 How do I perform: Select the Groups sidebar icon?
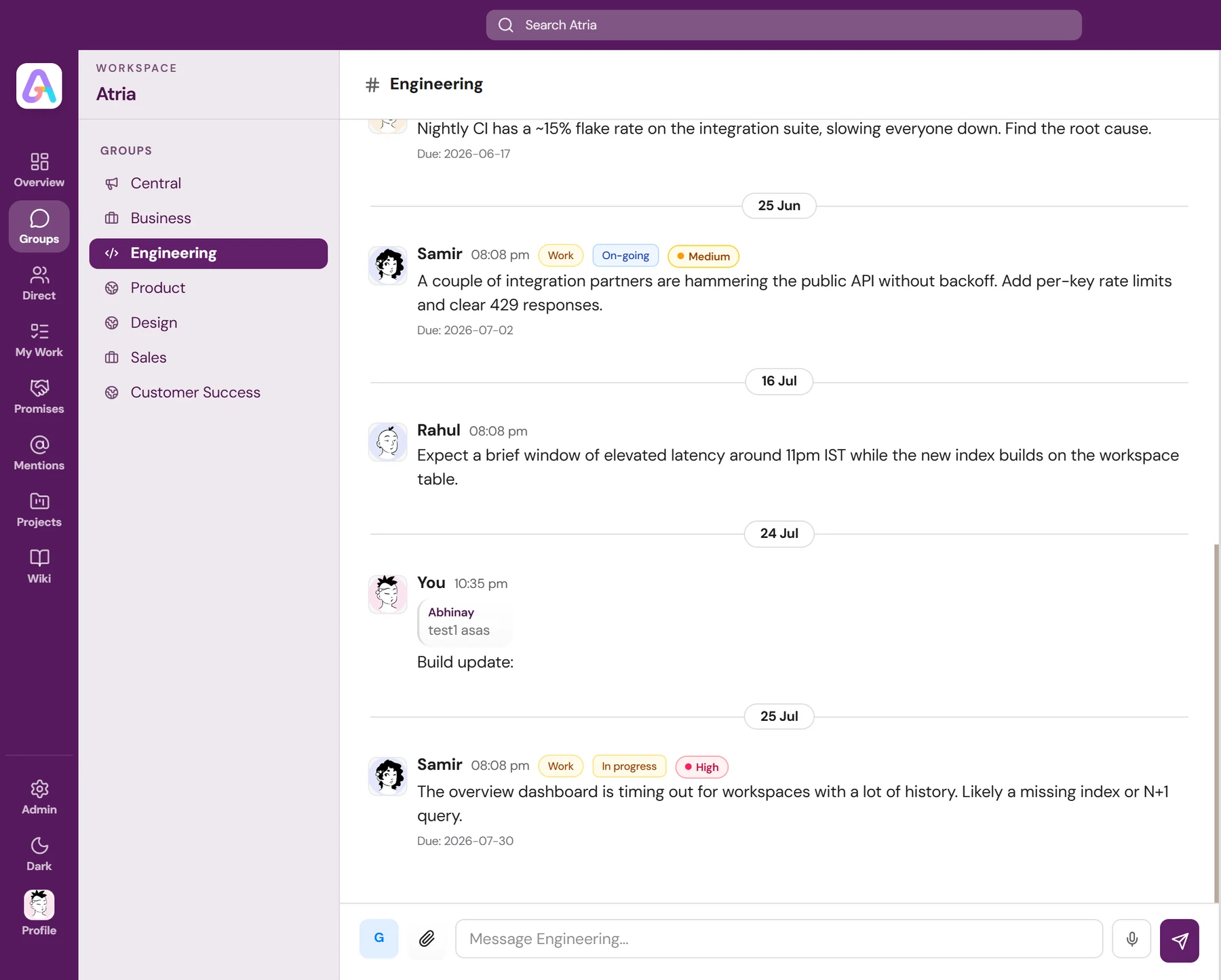(39, 227)
